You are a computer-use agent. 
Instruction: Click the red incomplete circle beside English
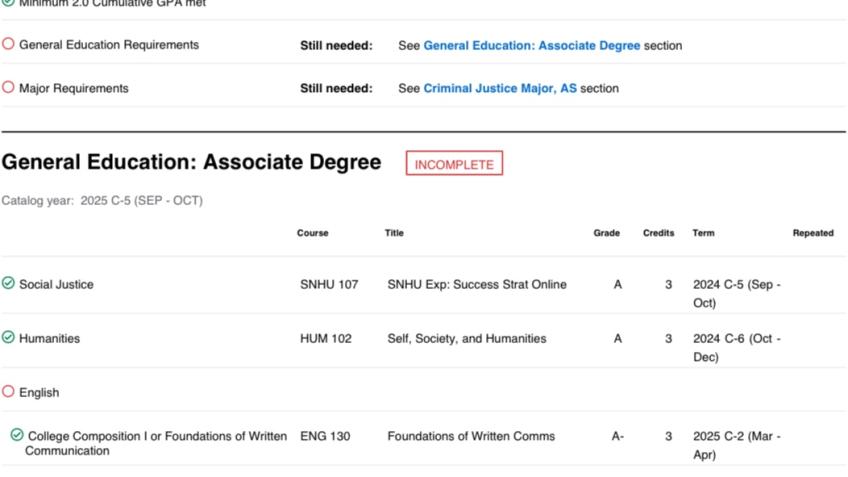(x=8, y=391)
